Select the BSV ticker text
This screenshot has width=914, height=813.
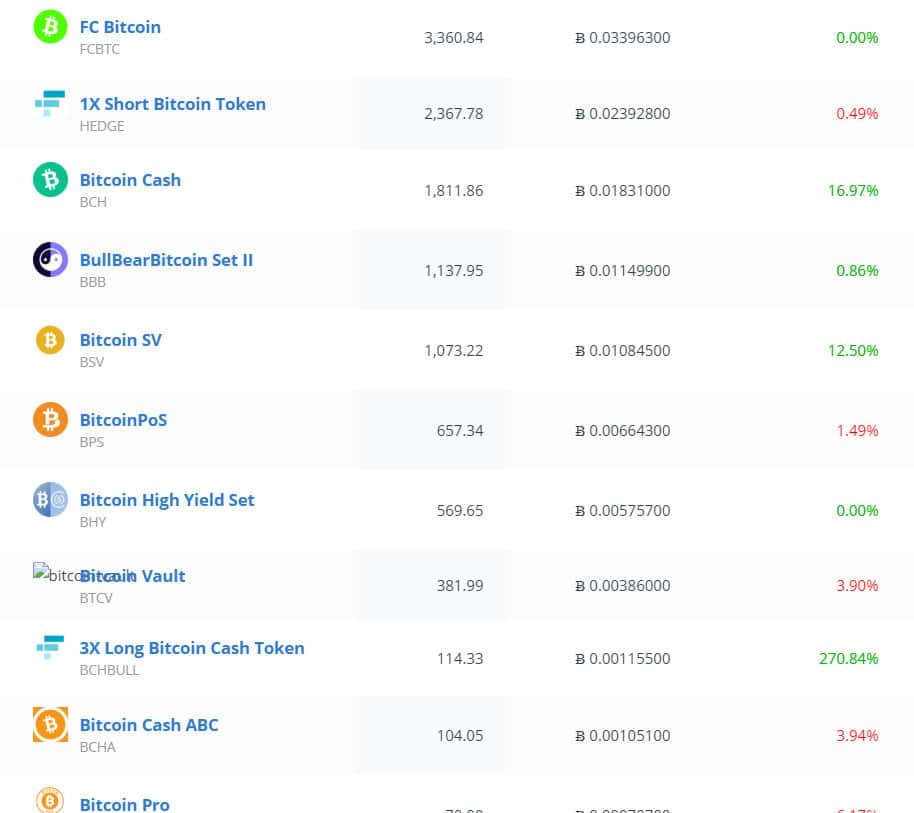pyautogui.click(x=92, y=362)
